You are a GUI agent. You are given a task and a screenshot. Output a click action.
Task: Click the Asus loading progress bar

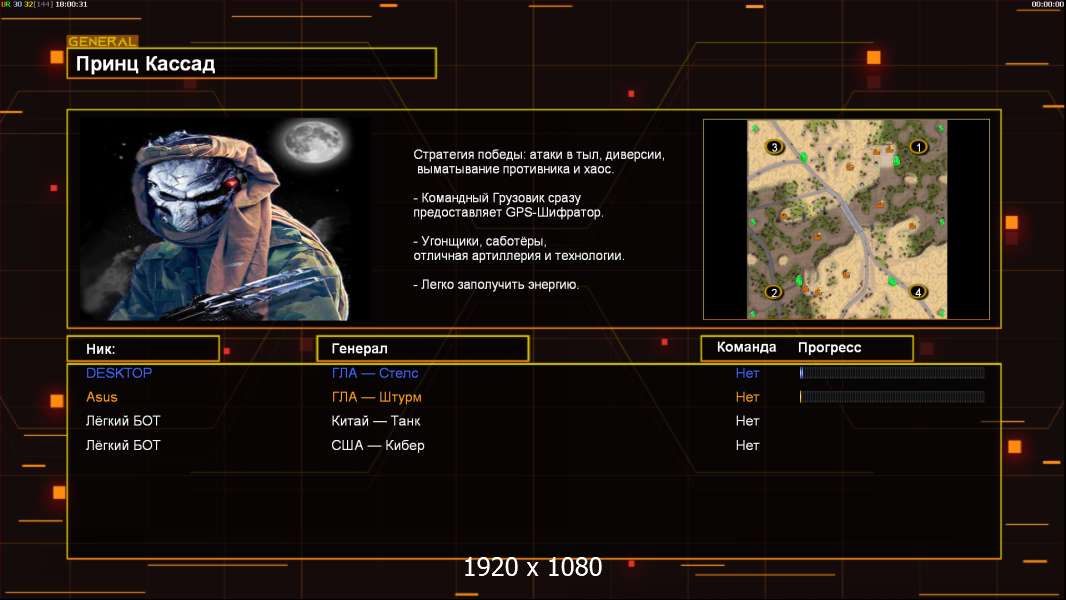(x=892, y=396)
